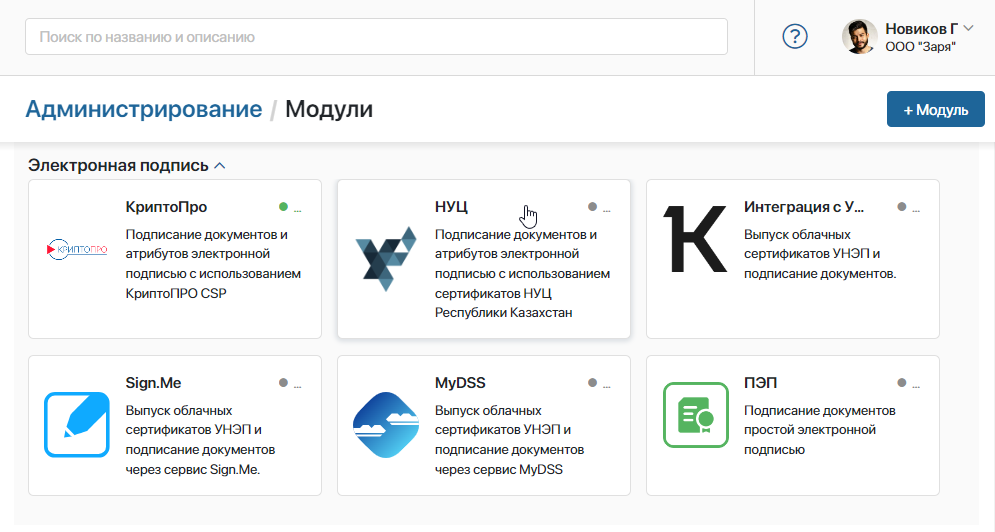Open the НУЦ module title
995x532 pixels.
coord(451,207)
